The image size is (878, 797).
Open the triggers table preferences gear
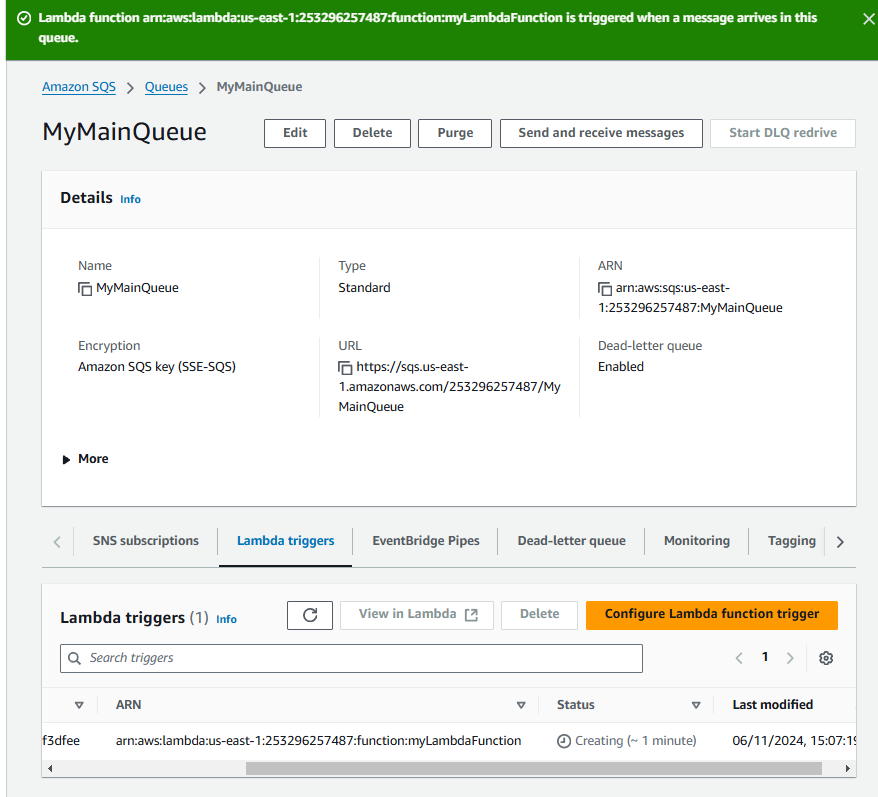coord(826,658)
